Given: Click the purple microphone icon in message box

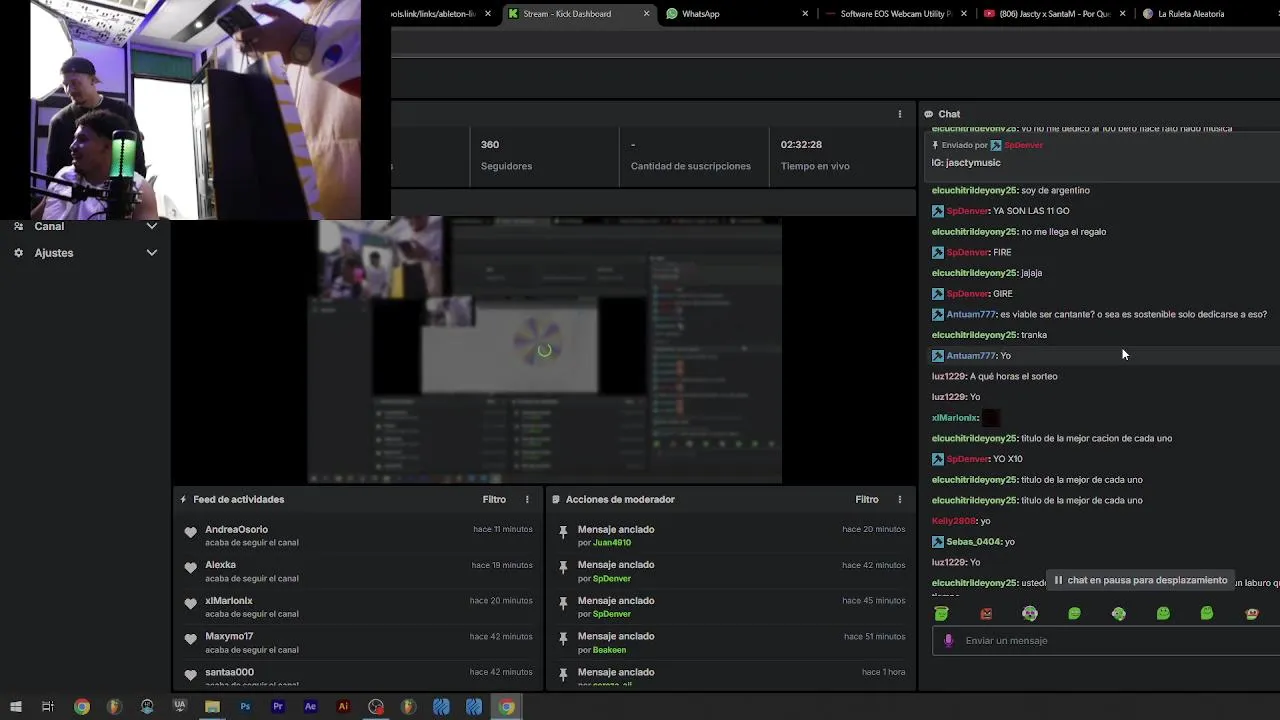Looking at the screenshot, I should (948, 641).
